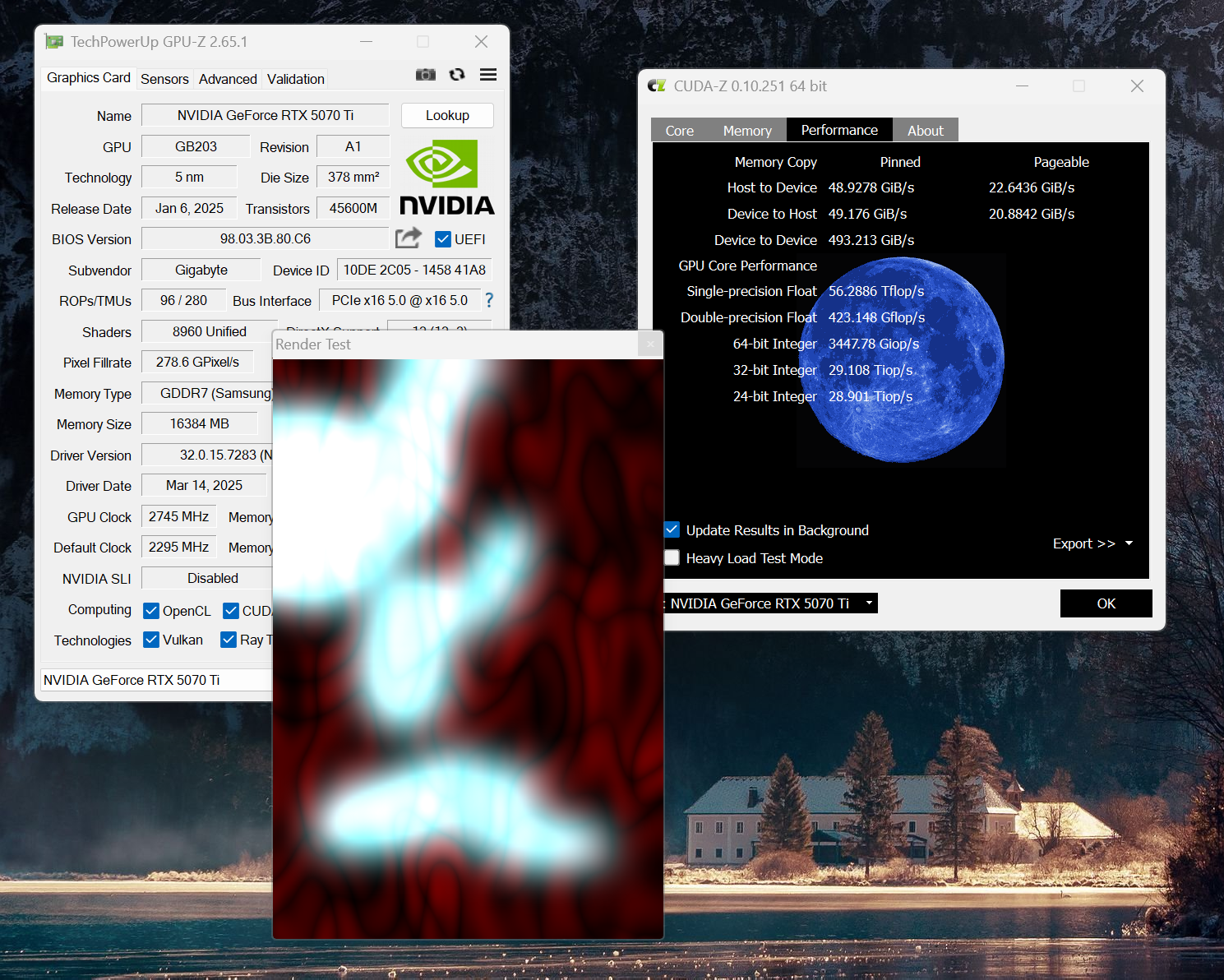Click the NVIDIA SLI field showing Disabled
The height and width of the screenshot is (980, 1224).
pyautogui.click(x=207, y=578)
